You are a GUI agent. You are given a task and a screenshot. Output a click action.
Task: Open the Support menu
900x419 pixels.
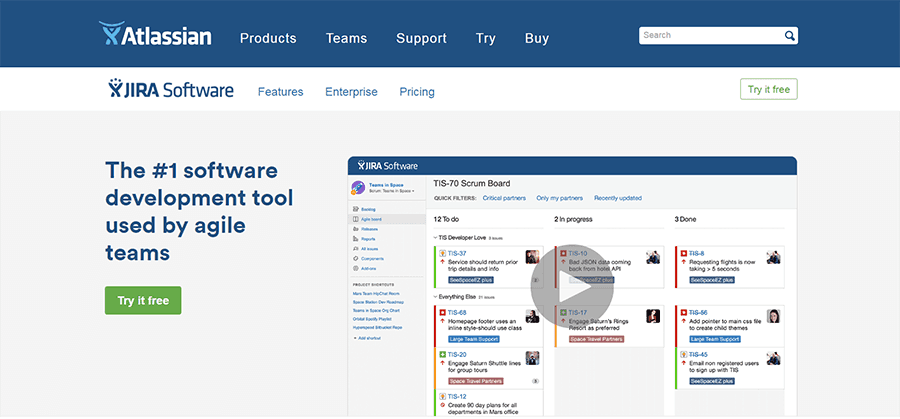point(421,38)
